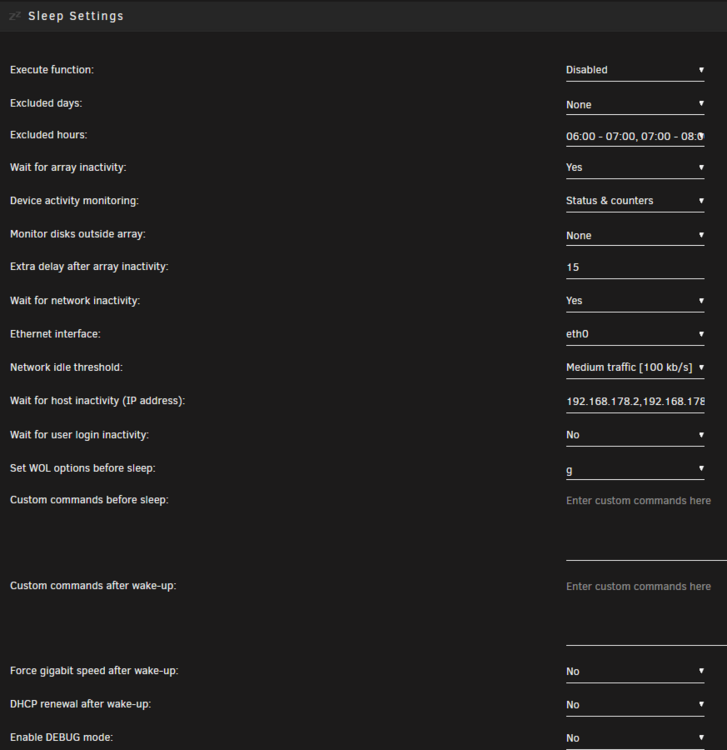Click the Set WOL options before sleep label

(x=83, y=468)
